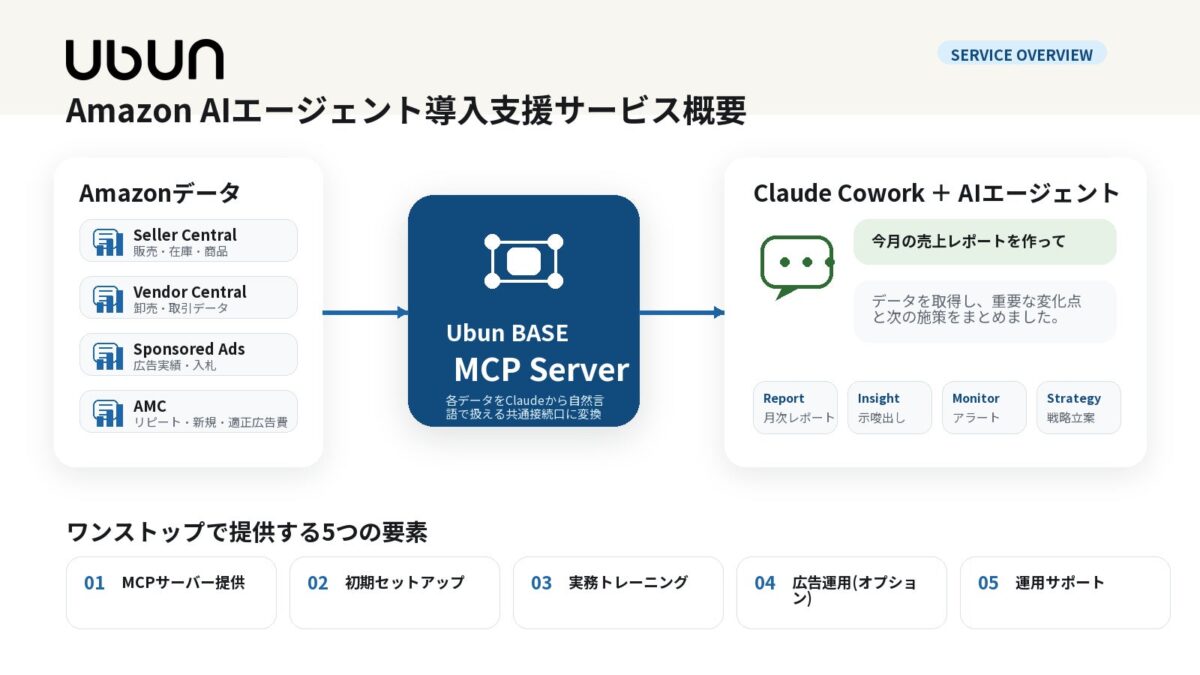Image resolution: width=1200 pixels, height=675 pixels.
Task: Open card 03 実務トレーニング
Action: (x=618, y=593)
